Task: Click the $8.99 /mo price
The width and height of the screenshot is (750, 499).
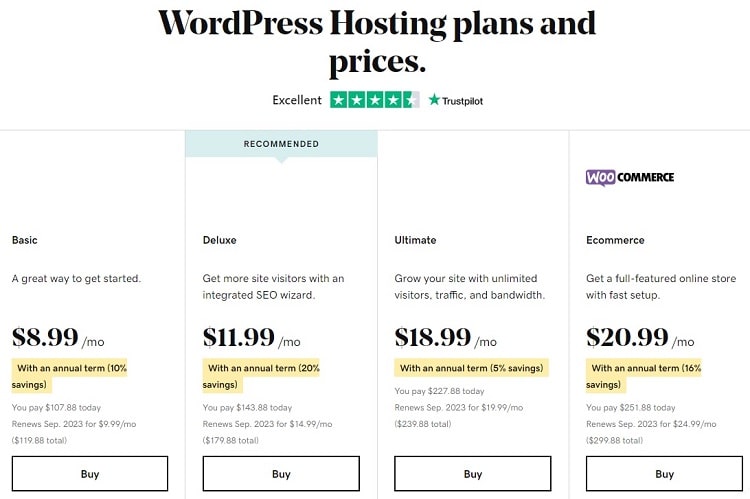Action: click(58, 337)
